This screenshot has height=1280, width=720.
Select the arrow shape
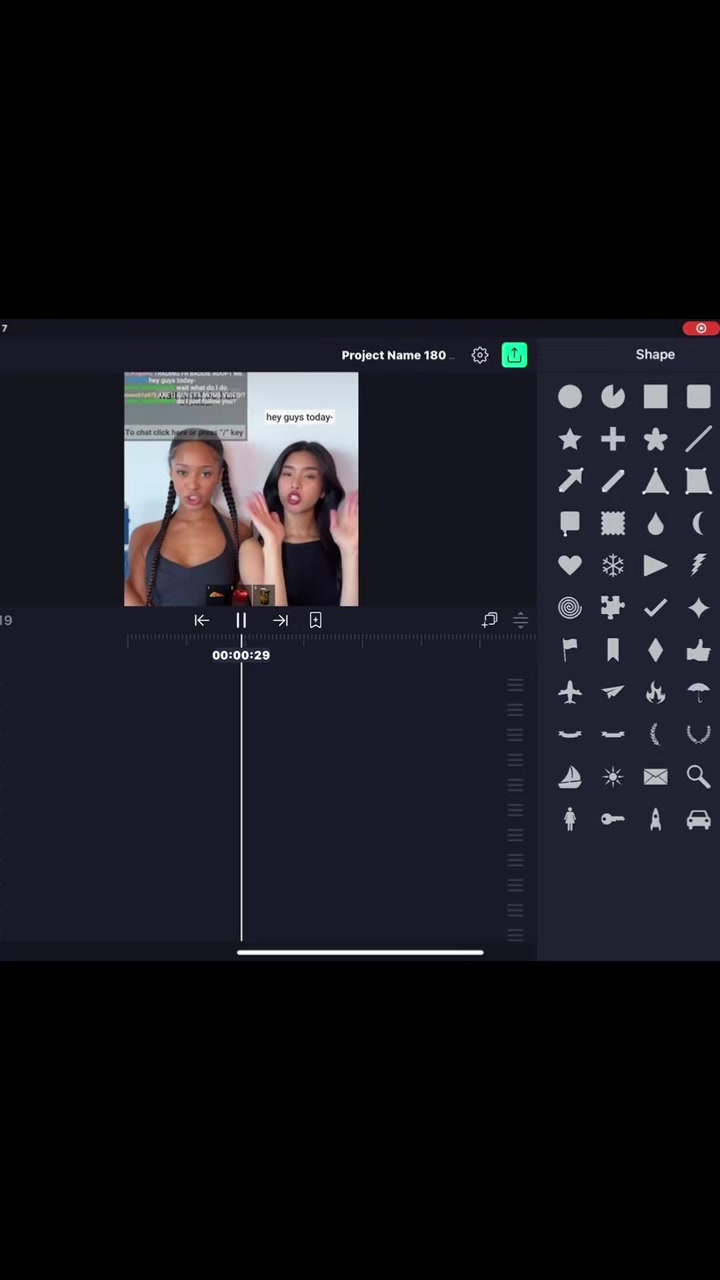(x=570, y=481)
